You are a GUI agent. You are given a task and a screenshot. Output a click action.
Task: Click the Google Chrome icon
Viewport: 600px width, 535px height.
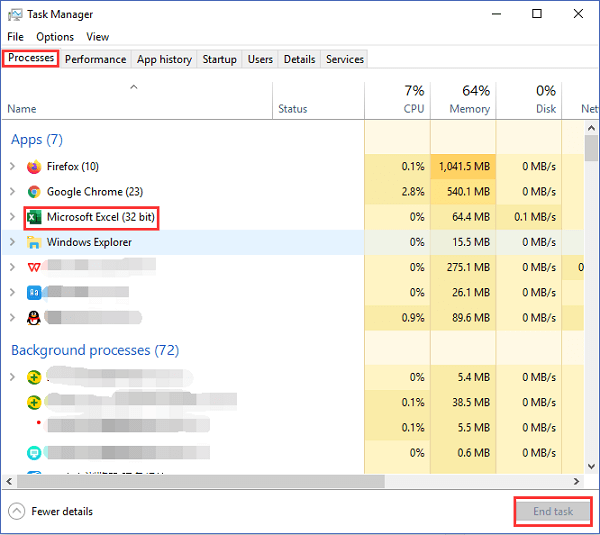tap(34, 192)
